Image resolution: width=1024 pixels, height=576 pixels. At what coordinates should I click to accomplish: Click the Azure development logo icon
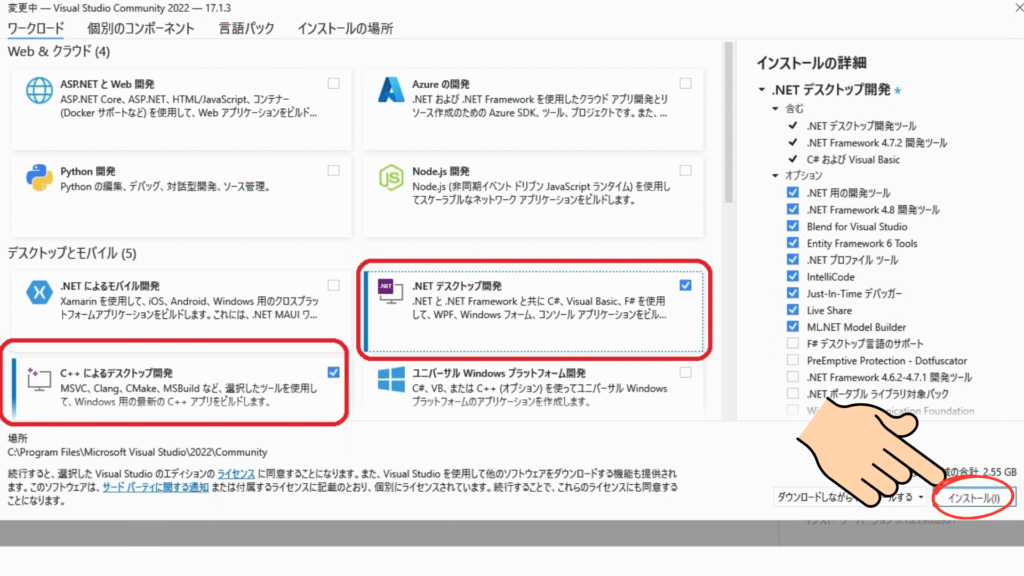(391, 90)
